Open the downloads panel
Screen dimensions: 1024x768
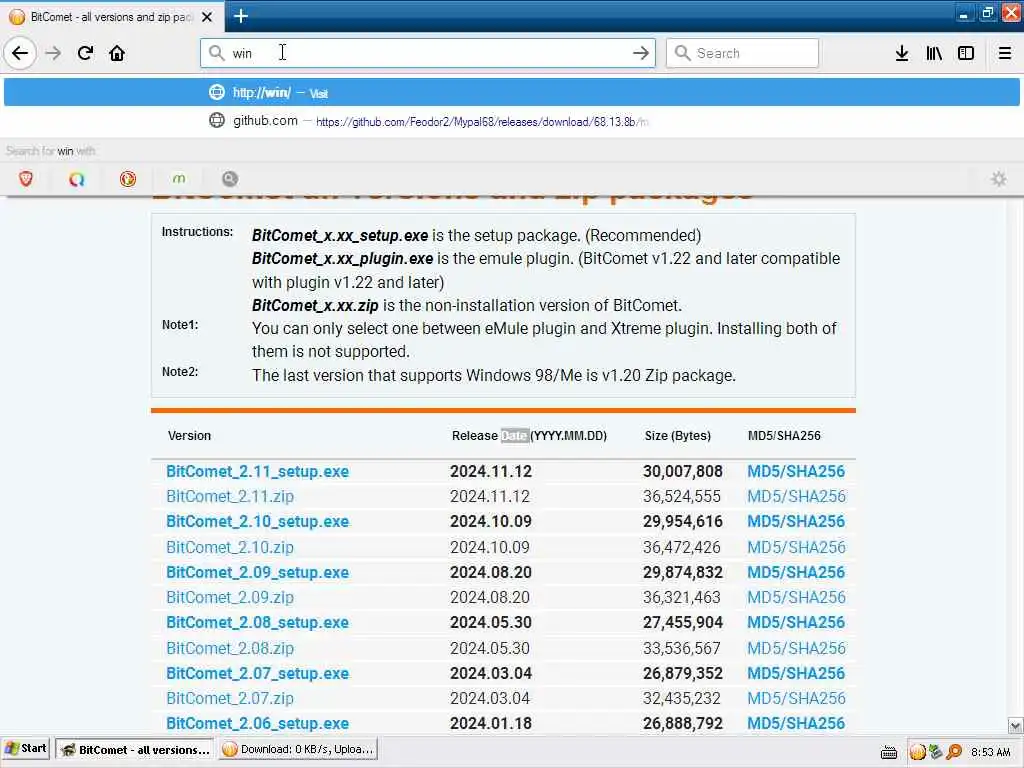[x=902, y=53]
